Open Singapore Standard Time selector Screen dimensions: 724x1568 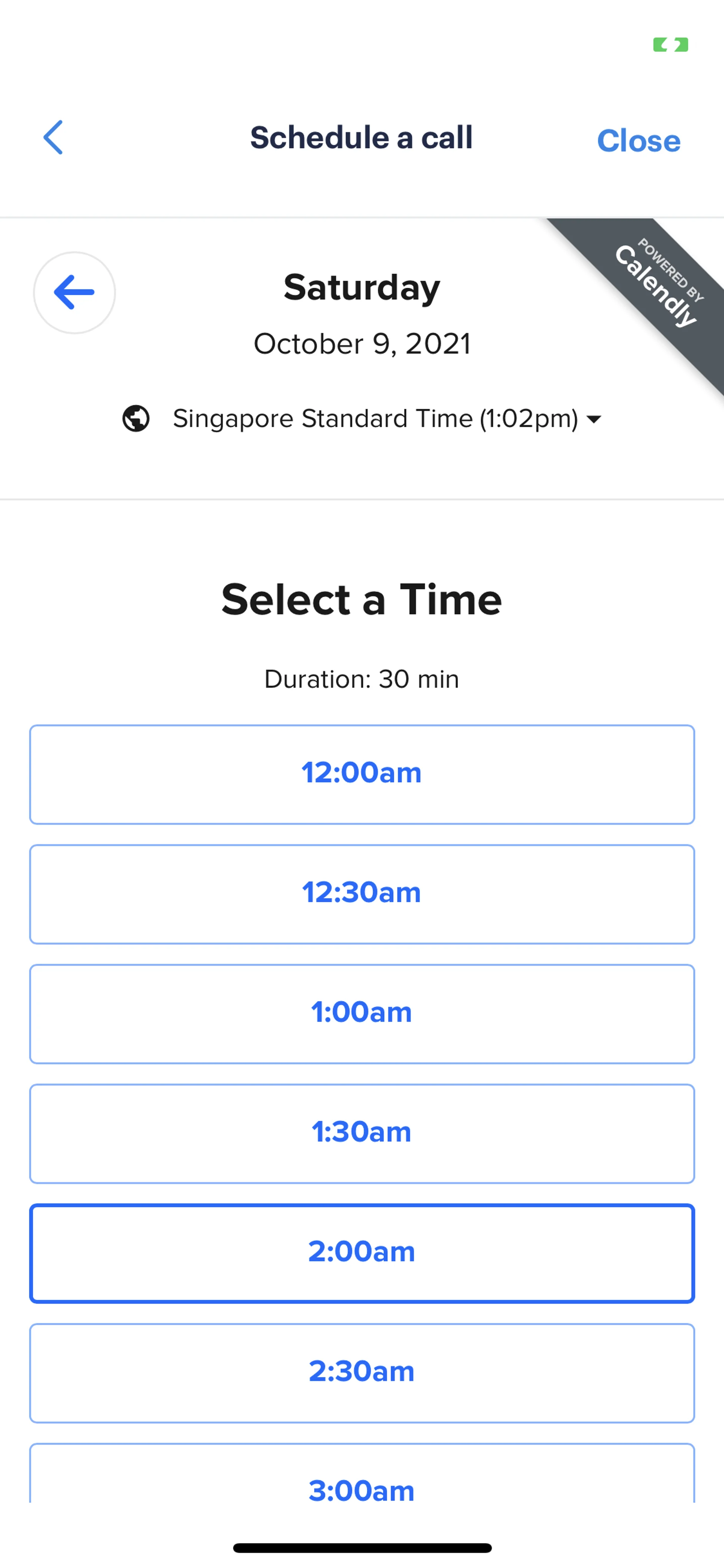coord(375,419)
